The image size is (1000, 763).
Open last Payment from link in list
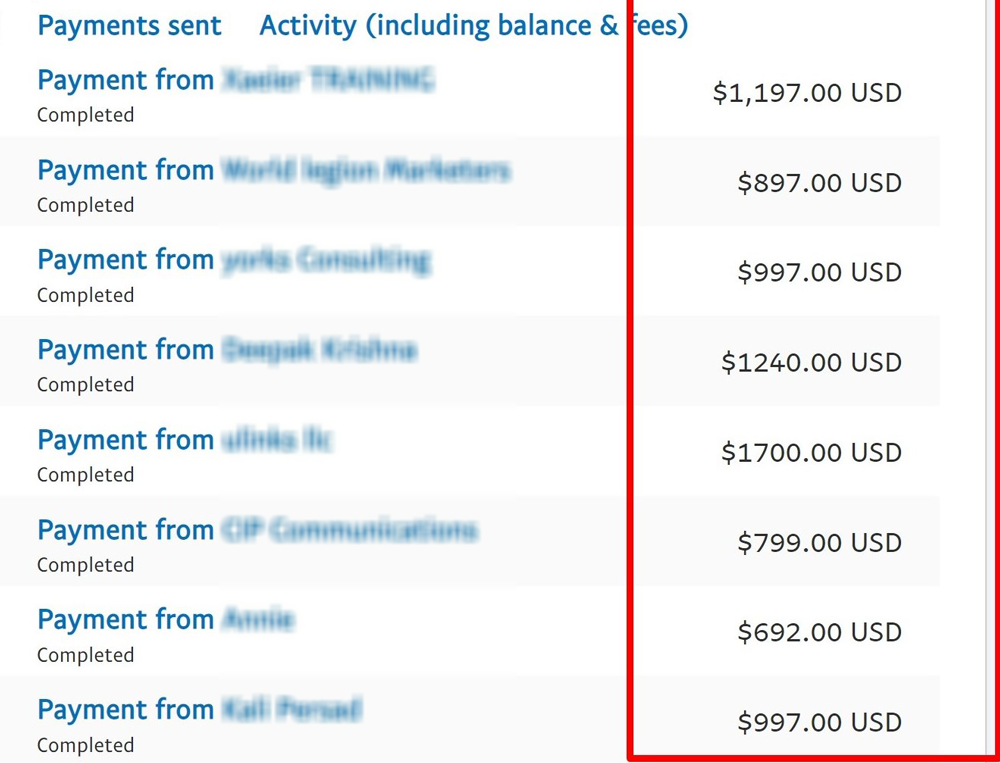tap(199, 711)
